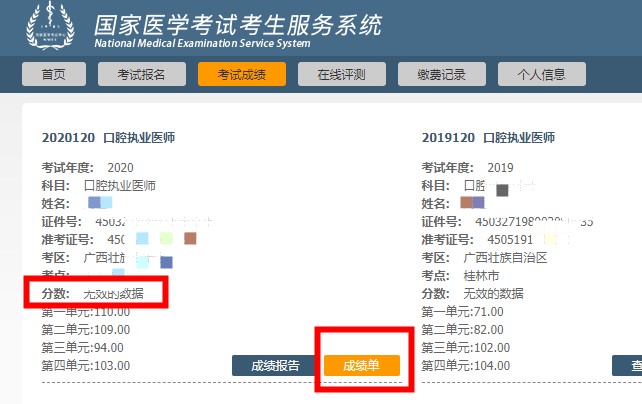The width and height of the screenshot is (642, 404).
Task: Open the 缴费记录 tab
Action: coord(441,75)
